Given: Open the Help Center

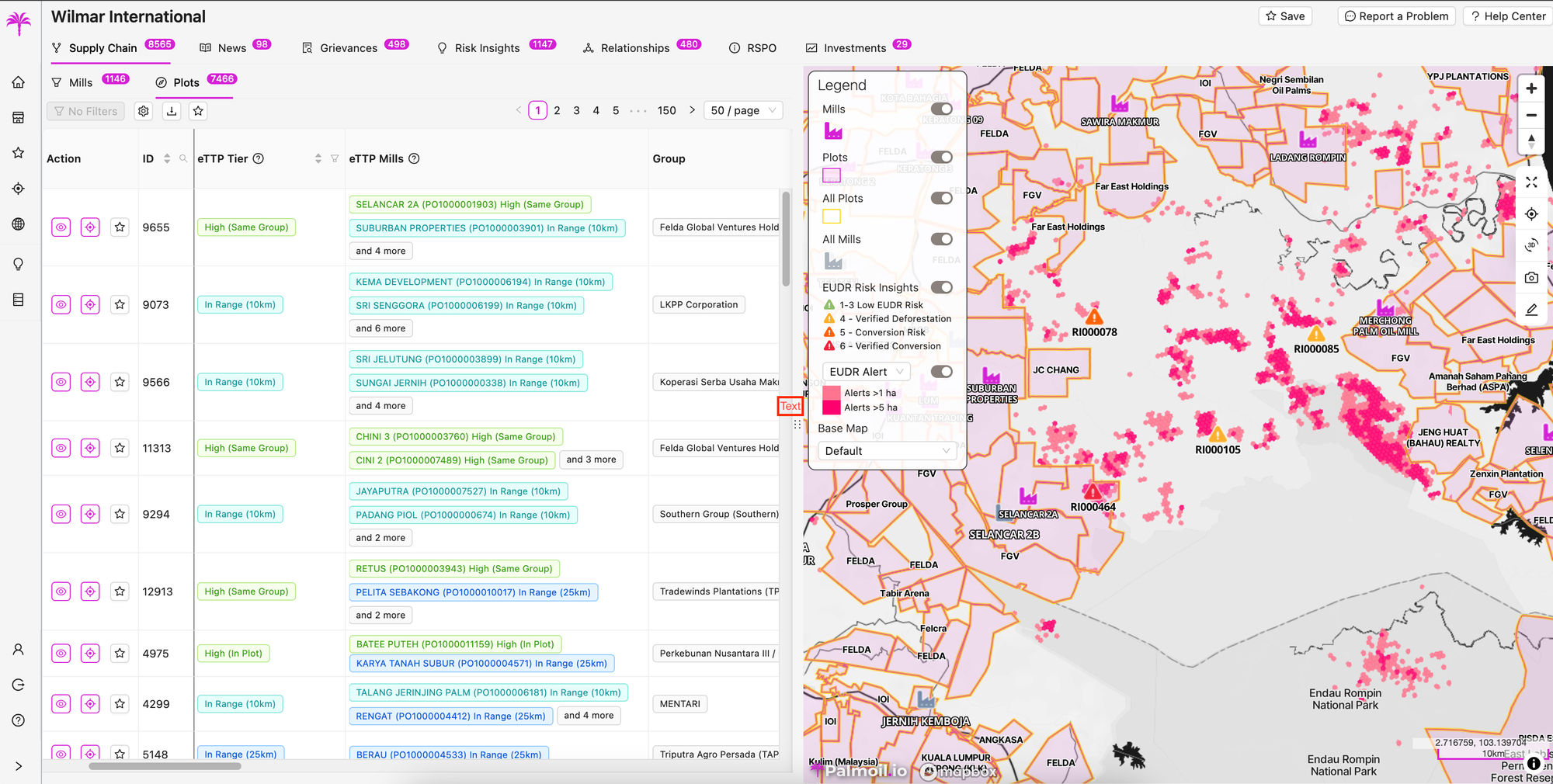Looking at the screenshot, I should coord(1507,16).
